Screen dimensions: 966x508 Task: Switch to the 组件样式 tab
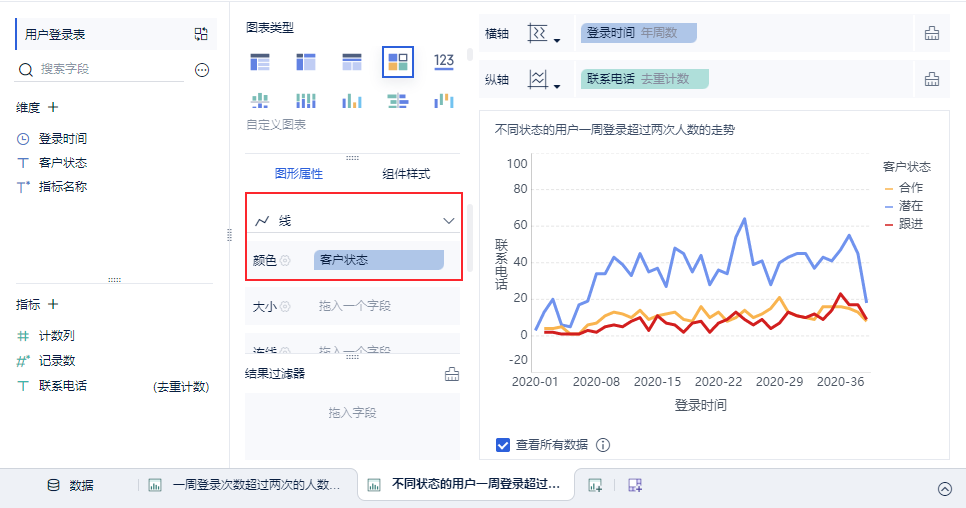[406, 174]
